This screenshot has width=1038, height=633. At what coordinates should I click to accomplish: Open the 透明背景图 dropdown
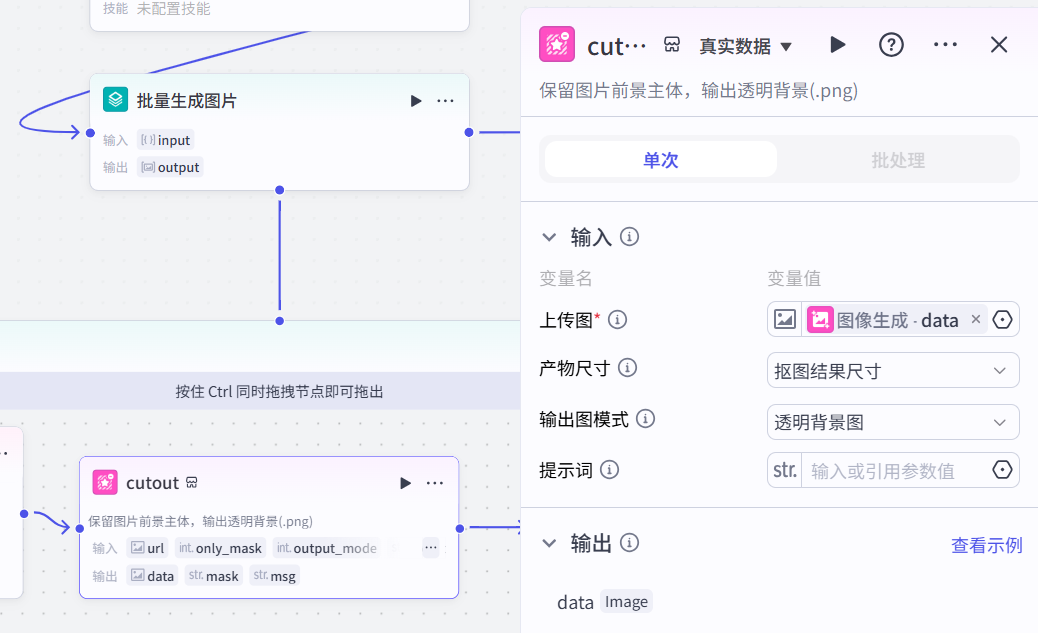point(892,422)
